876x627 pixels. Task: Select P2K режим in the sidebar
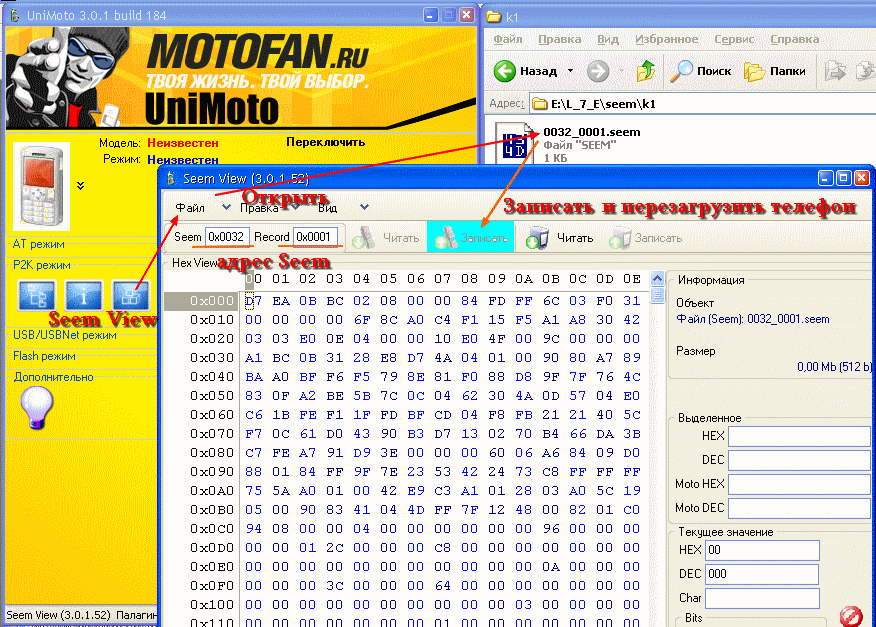click(x=42, y=265)
